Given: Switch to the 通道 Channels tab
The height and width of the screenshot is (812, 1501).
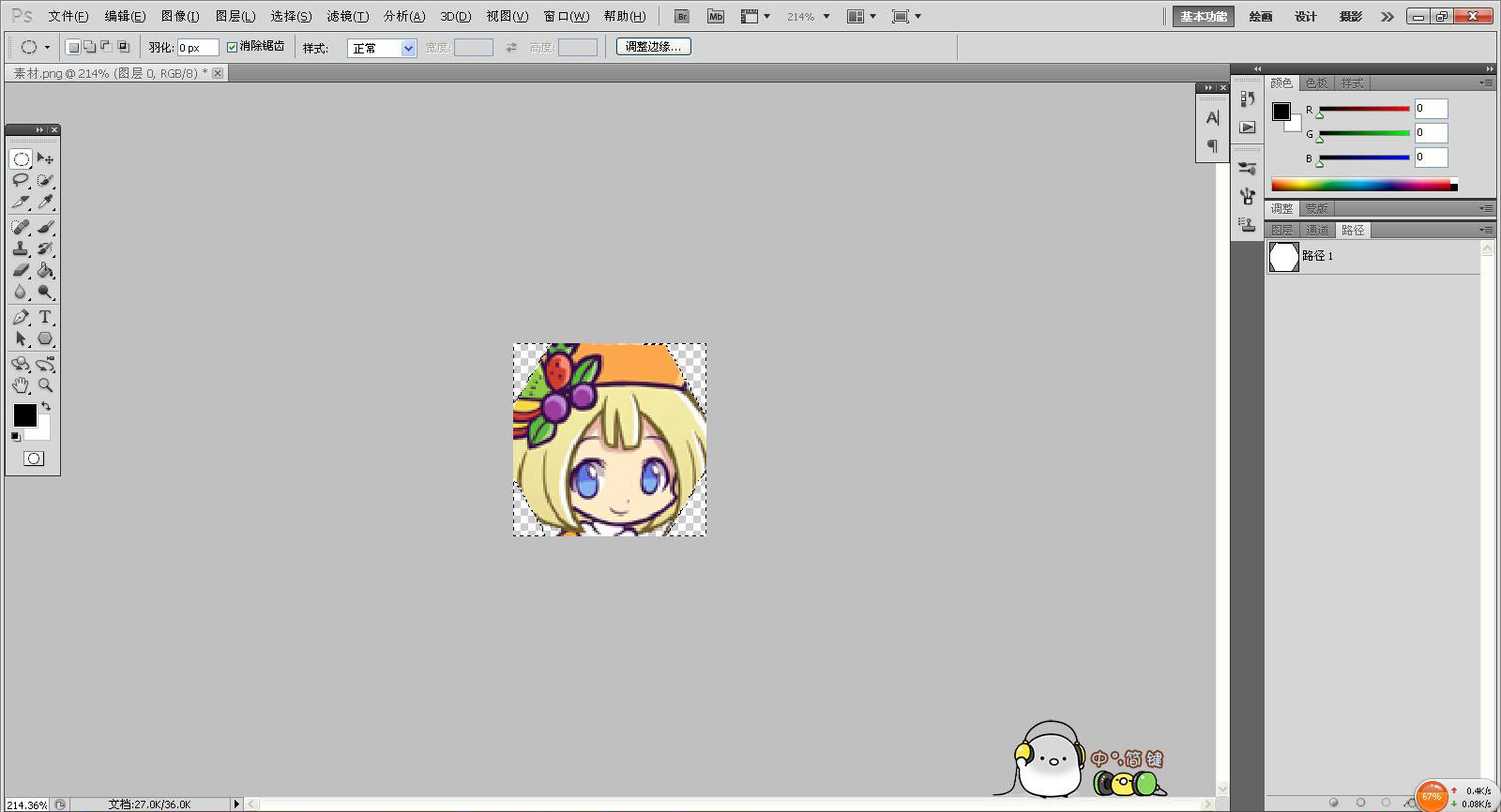Looking at the screenshot, I should [x=1317, y=230].
